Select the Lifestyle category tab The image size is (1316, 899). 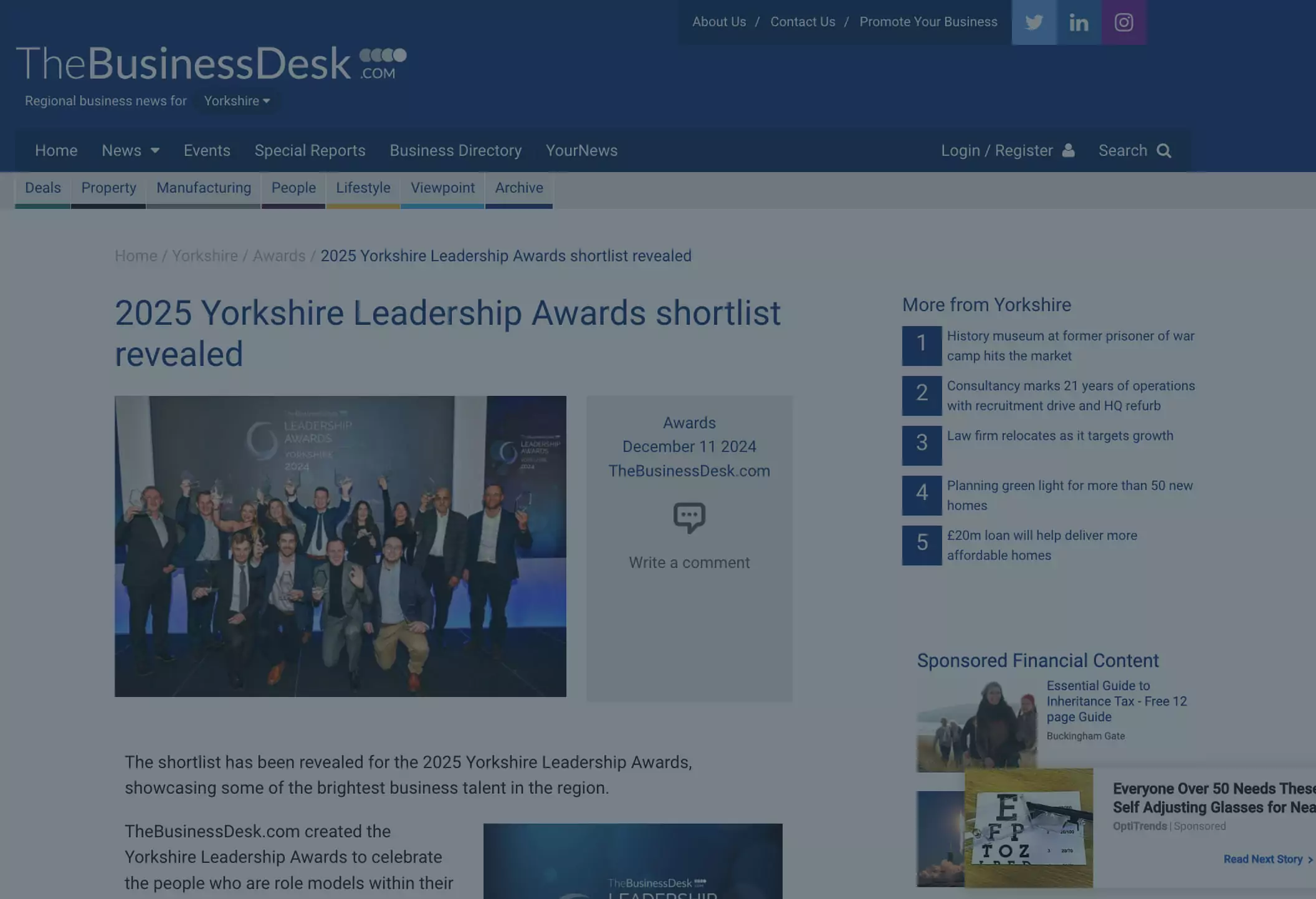(x=363, y=189)
